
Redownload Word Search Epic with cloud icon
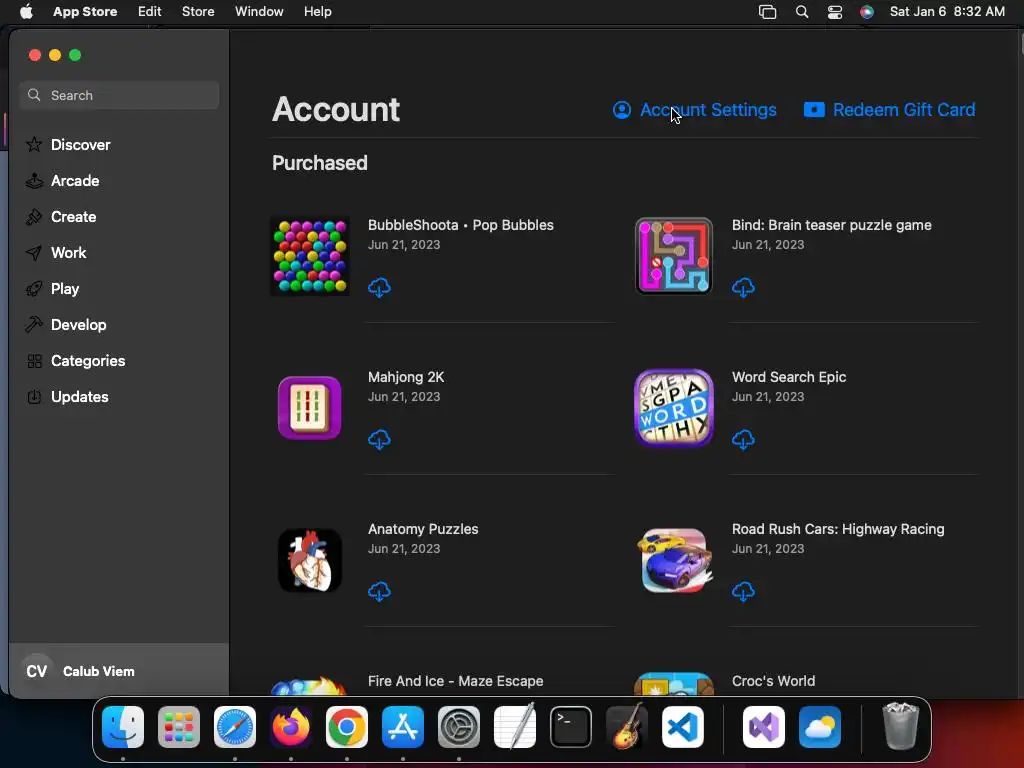click(x=743, y=440)
